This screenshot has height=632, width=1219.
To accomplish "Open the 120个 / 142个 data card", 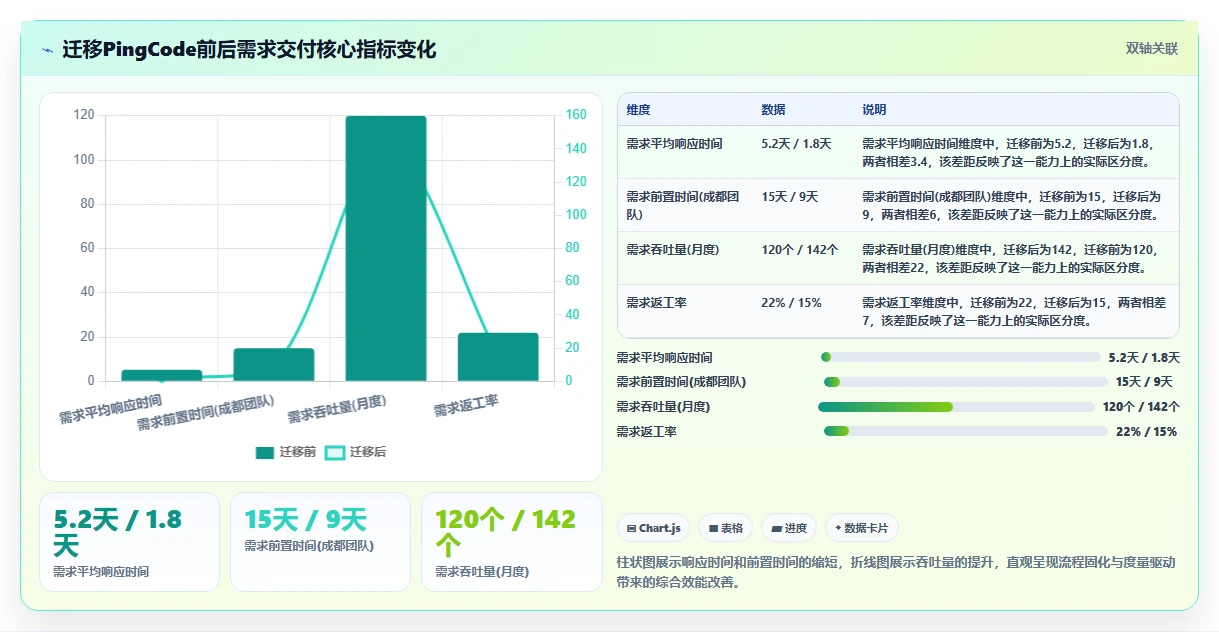I will click(512, 542).
